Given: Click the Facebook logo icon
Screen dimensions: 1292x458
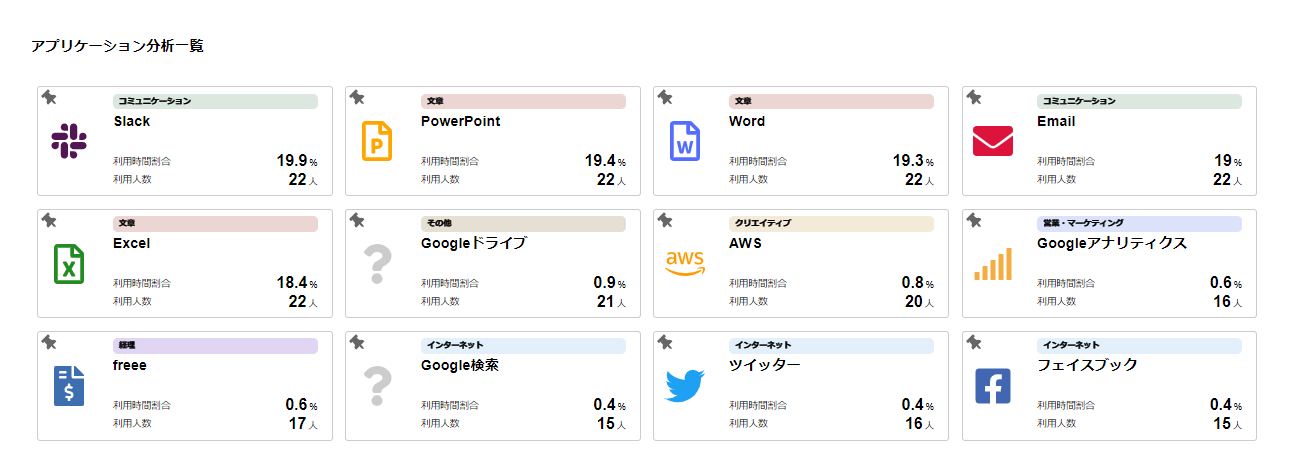Looking at the screenshot, I should tap(993, 386).
